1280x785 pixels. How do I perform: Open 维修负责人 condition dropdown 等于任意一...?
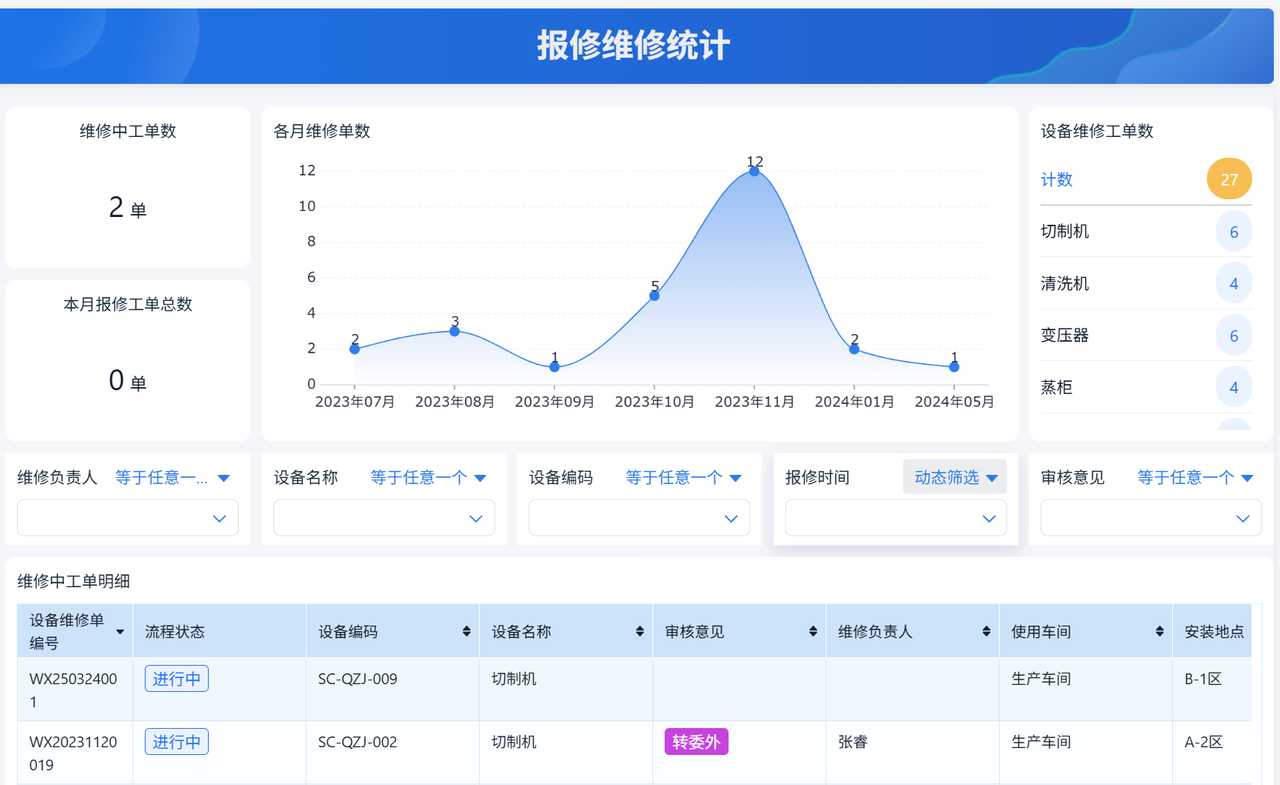[x=172, y=478]
